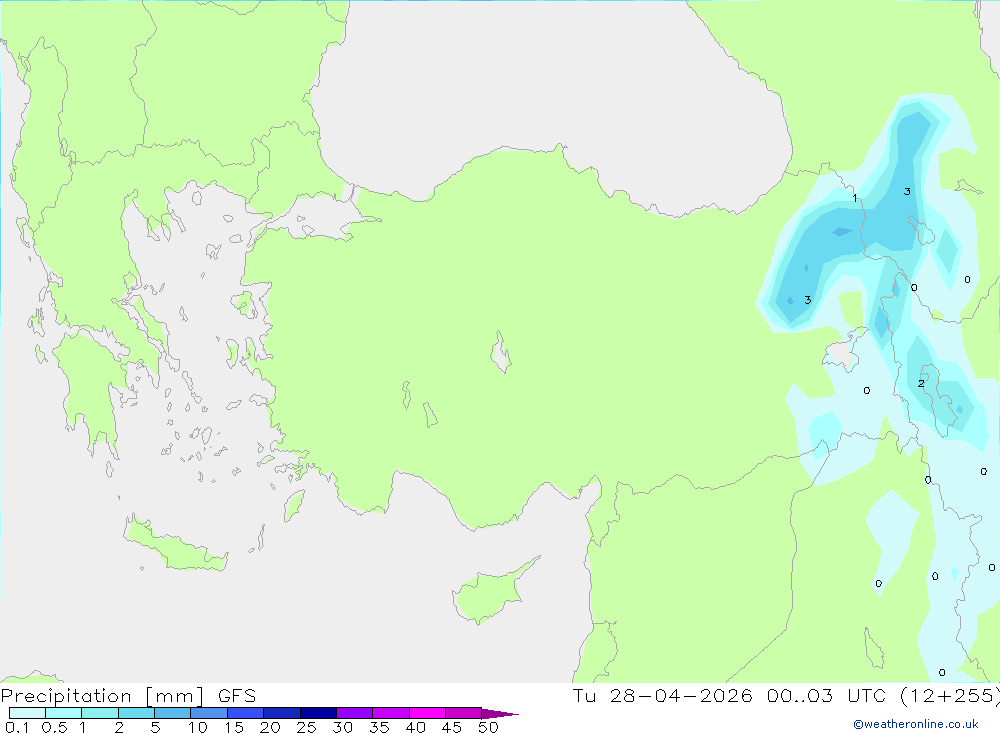
Task: Choose the 25–30 mm navy legend swatch
Action: tap(318, 713)
